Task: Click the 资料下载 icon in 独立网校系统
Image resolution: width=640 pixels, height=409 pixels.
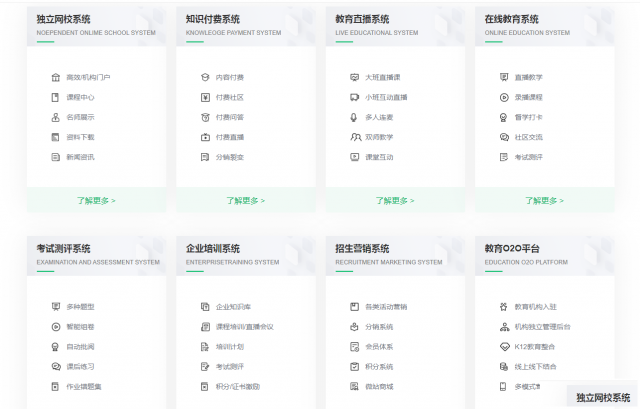Action: click(x=56, y=137)
